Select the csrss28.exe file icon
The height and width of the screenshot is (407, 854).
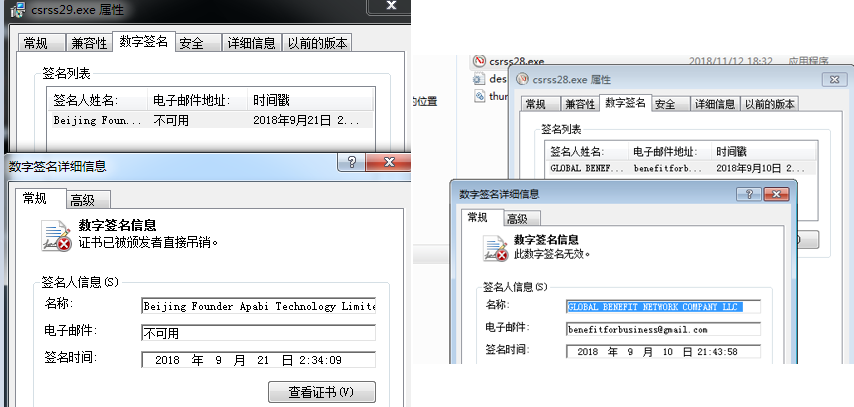(x=479, y=61)
